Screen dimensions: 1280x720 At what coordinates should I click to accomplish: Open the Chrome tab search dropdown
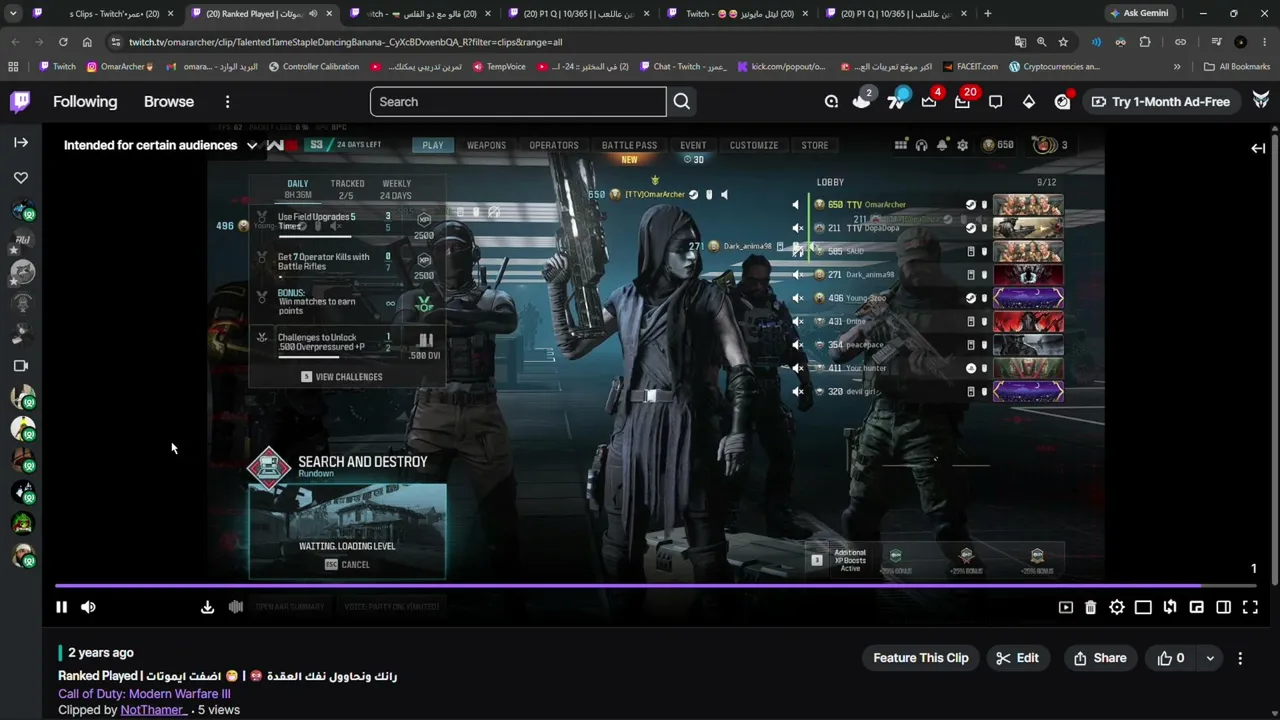pos(13,14)
